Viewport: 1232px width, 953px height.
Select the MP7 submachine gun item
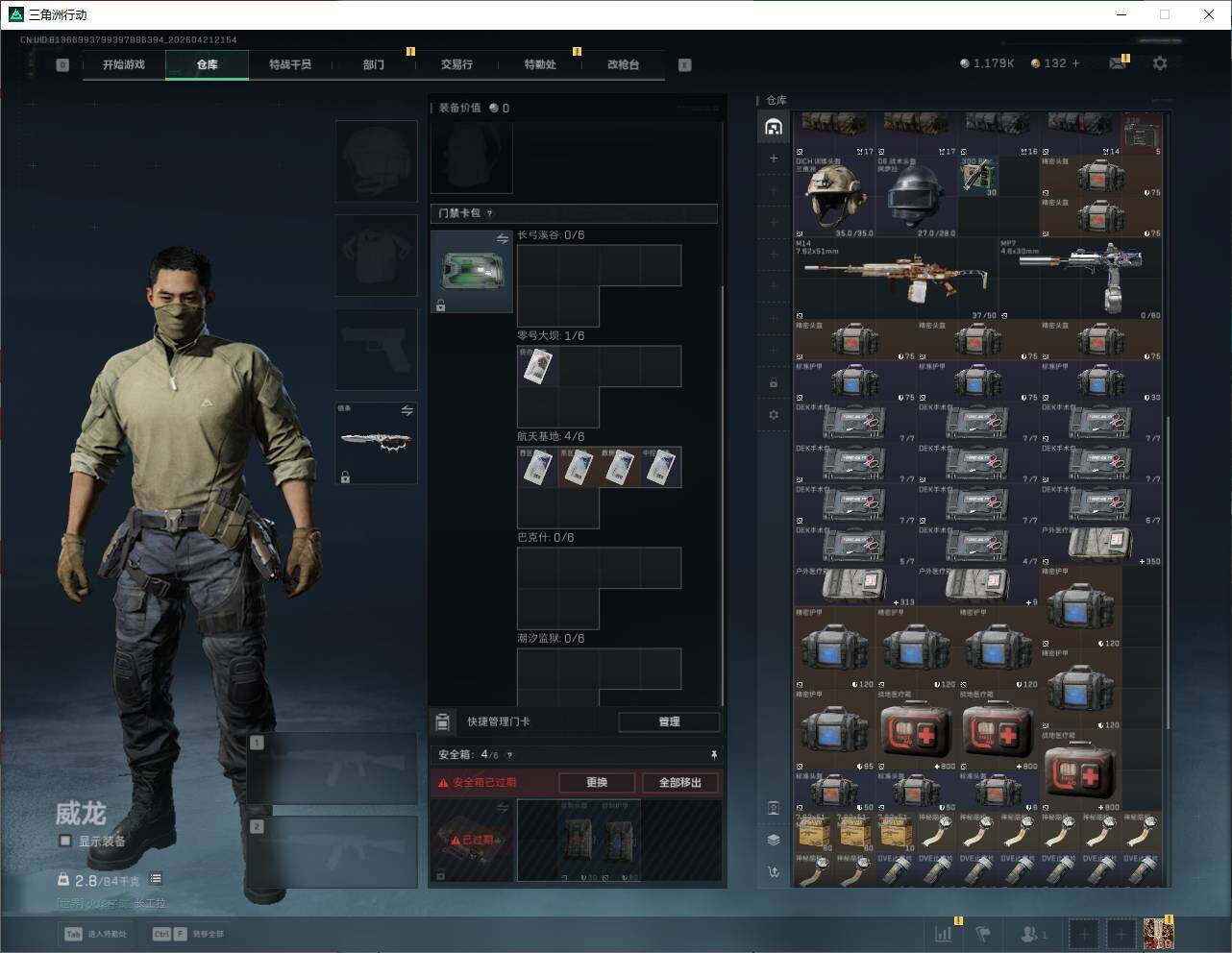pyautogui.click(x=1081, y=279)
